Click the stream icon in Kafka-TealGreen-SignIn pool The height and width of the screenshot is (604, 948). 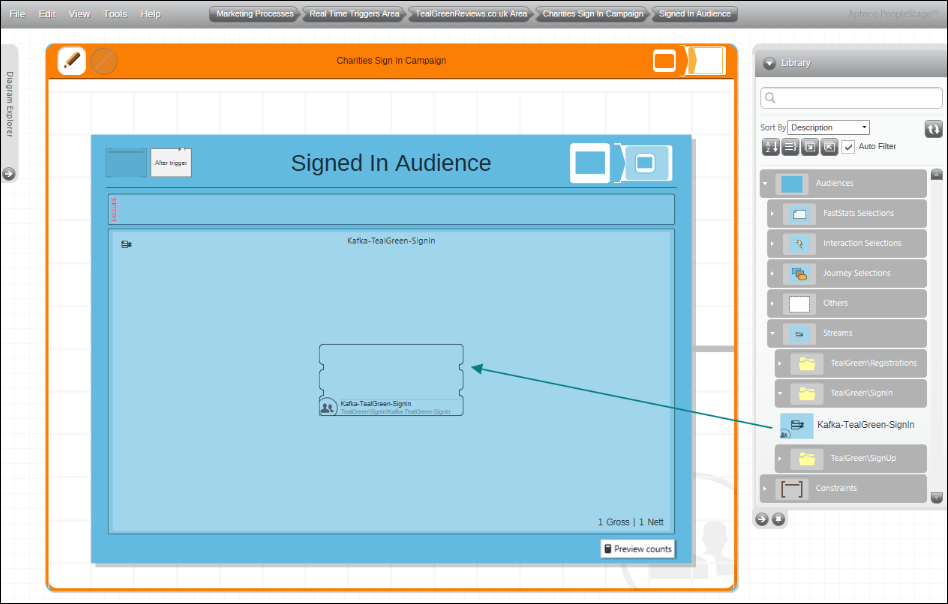tap(126, 244)
